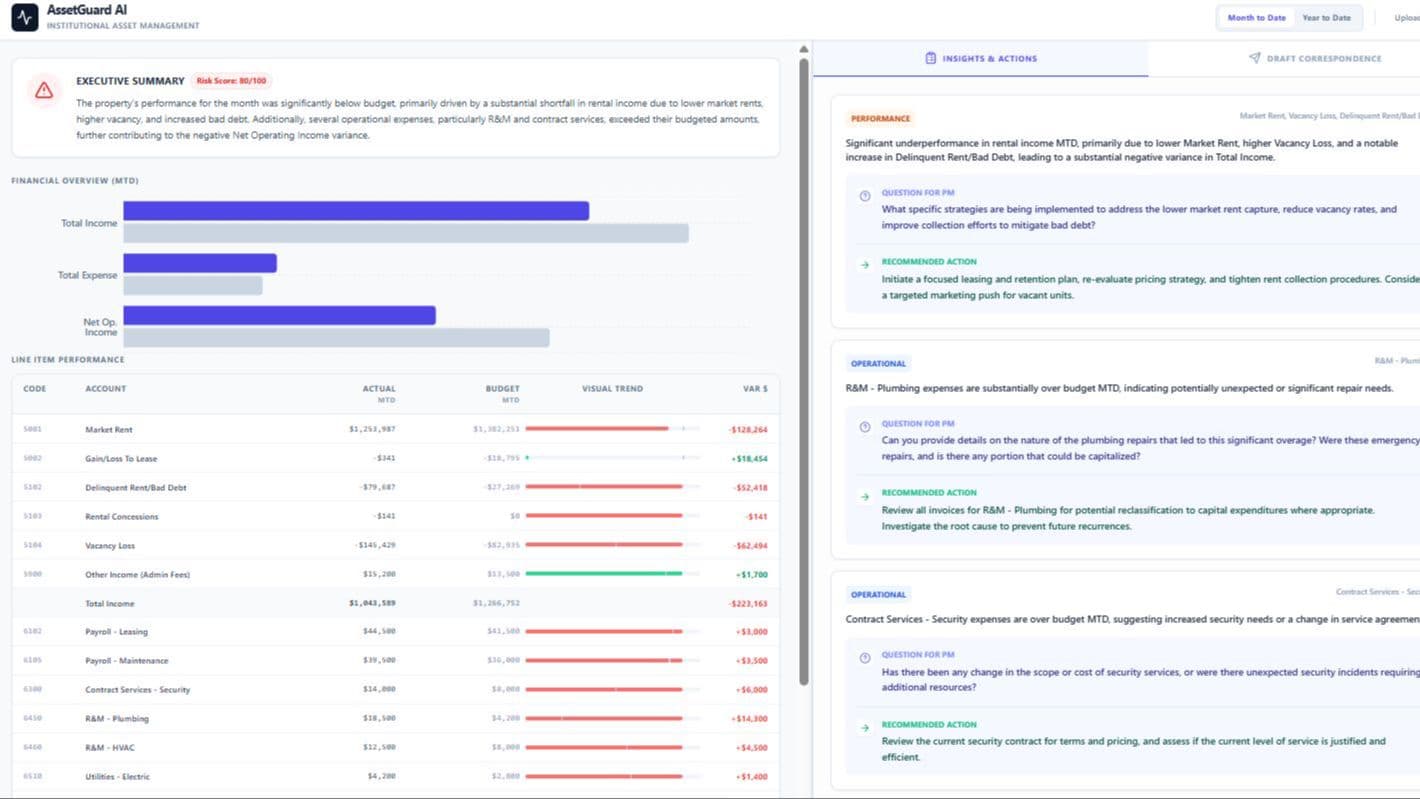The image size is (1420, 799).
Task: Click OPERATIONAL tag on security insight card
Action: 878,595
